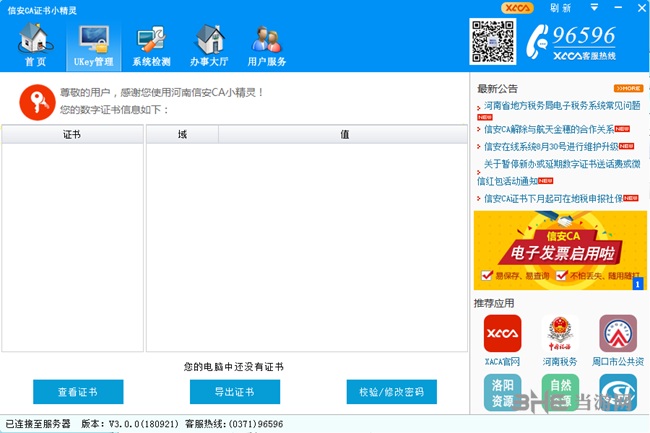Go to the 首页 home tab
This screenshot has width=650, height=433.
tap(35, 45)
